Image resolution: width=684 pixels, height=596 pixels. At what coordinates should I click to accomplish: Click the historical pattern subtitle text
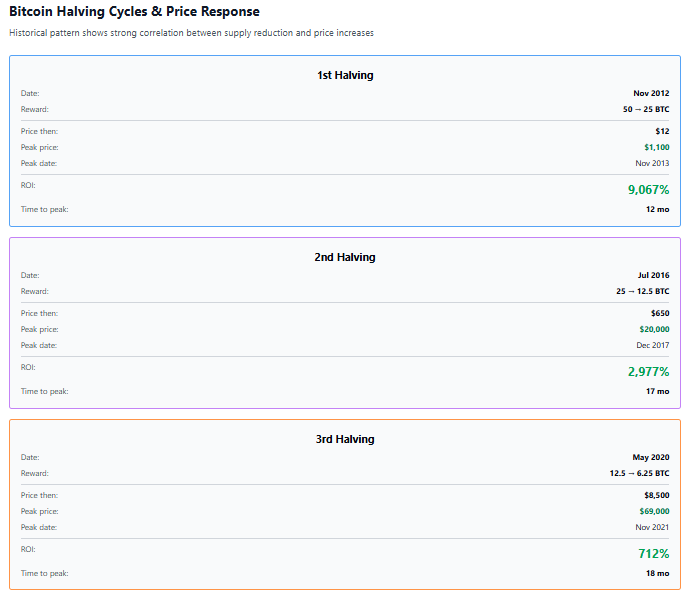click(191, 33)
